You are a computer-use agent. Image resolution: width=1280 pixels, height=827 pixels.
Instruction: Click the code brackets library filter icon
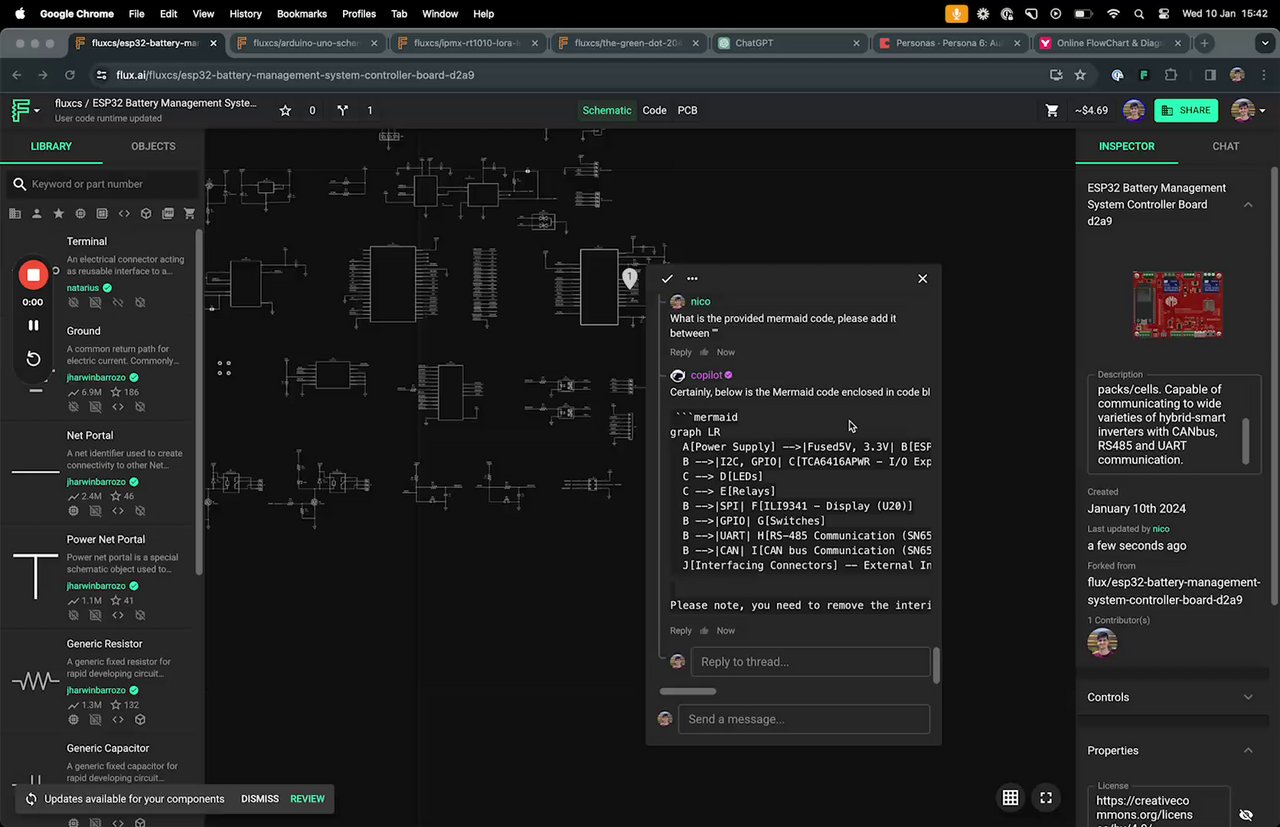click(124, 213)
